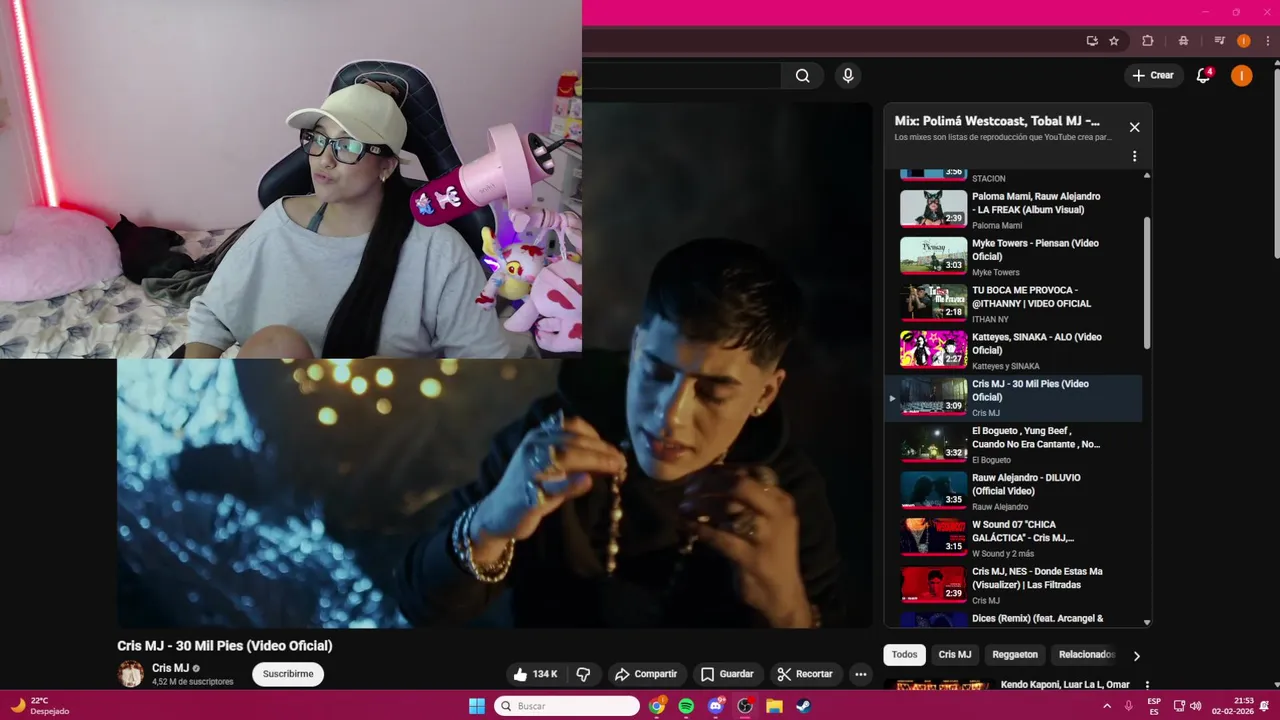Screen dimensions: 1280x720
Task: Open more actions ellipsis under video
Action: 860,674
